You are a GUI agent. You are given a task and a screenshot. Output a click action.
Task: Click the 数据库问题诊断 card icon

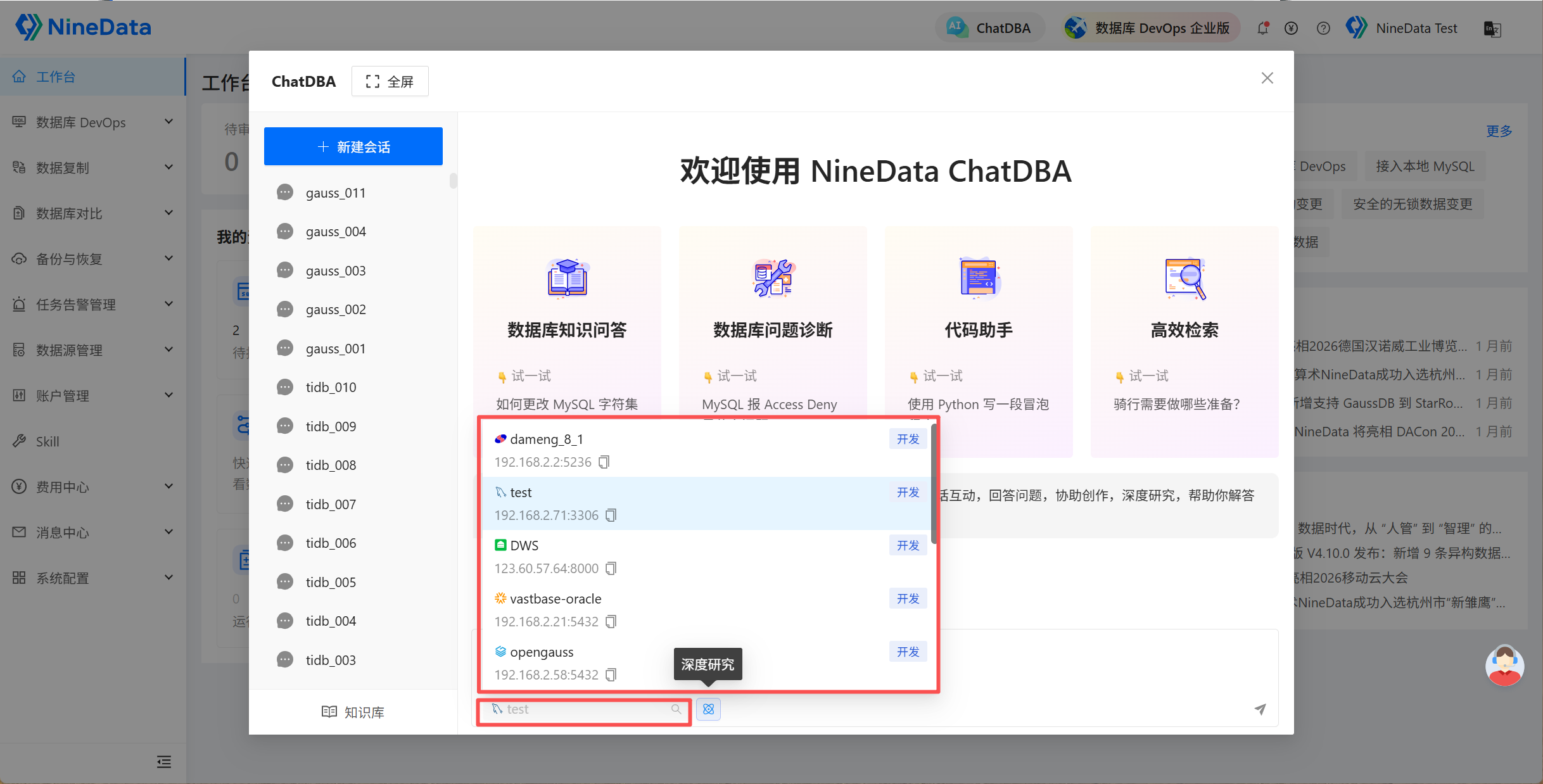773,277
